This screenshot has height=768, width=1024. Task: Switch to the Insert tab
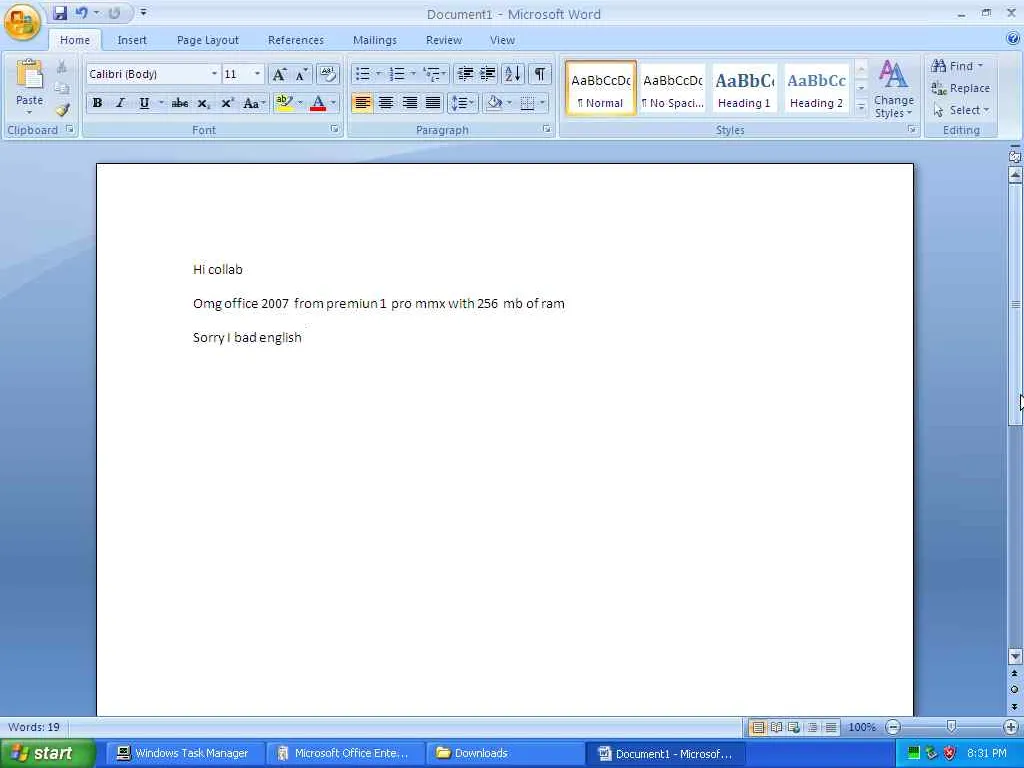[132, 40]
